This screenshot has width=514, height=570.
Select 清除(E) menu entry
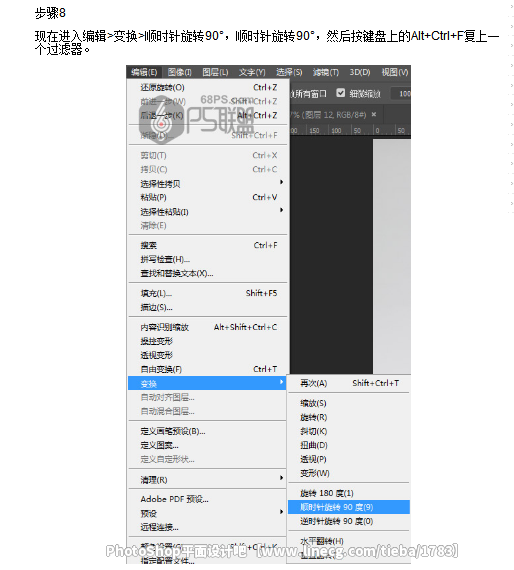click(x=208, y=225)
